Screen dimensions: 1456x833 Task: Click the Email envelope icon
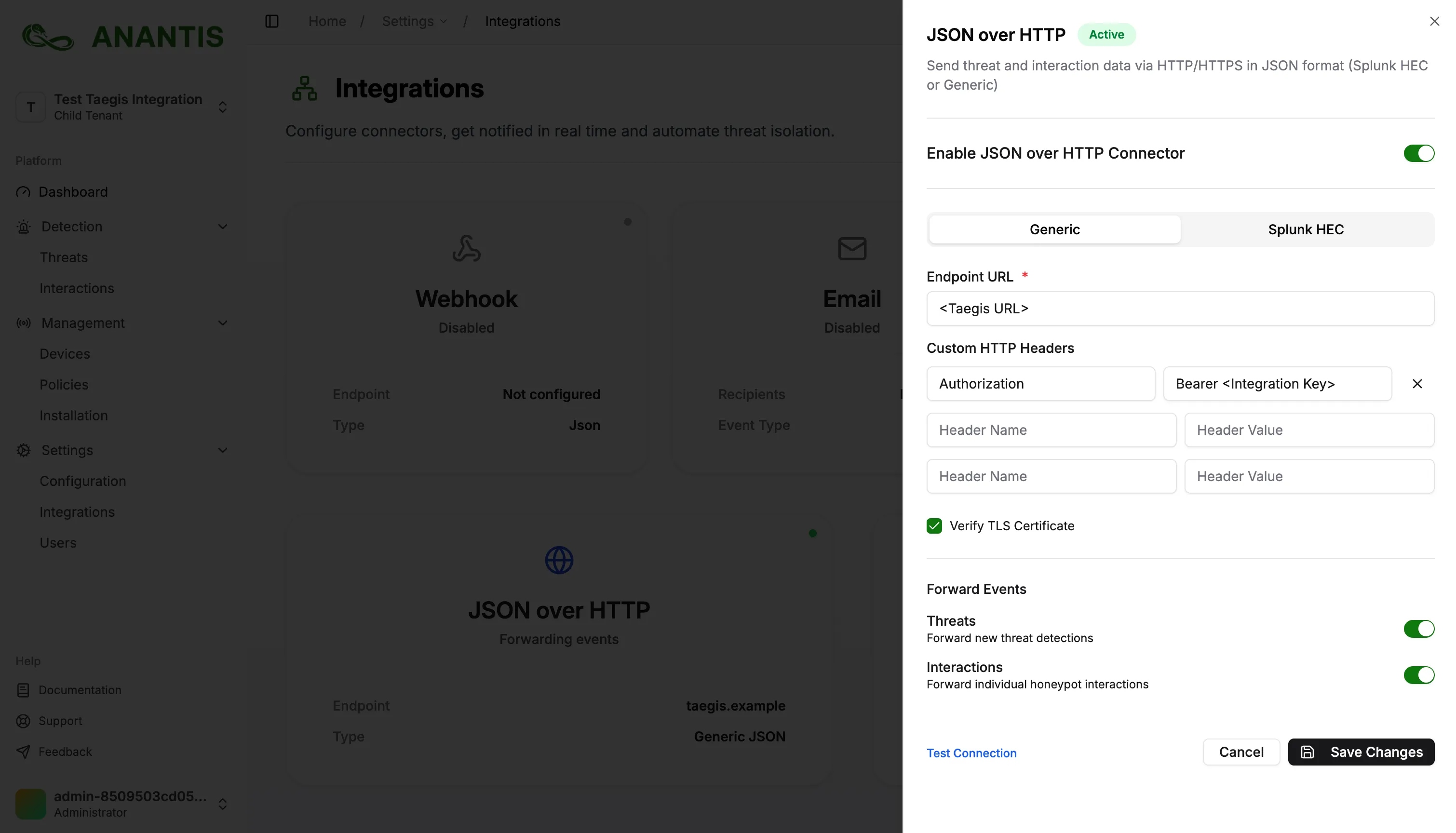[x=851, y=248]
